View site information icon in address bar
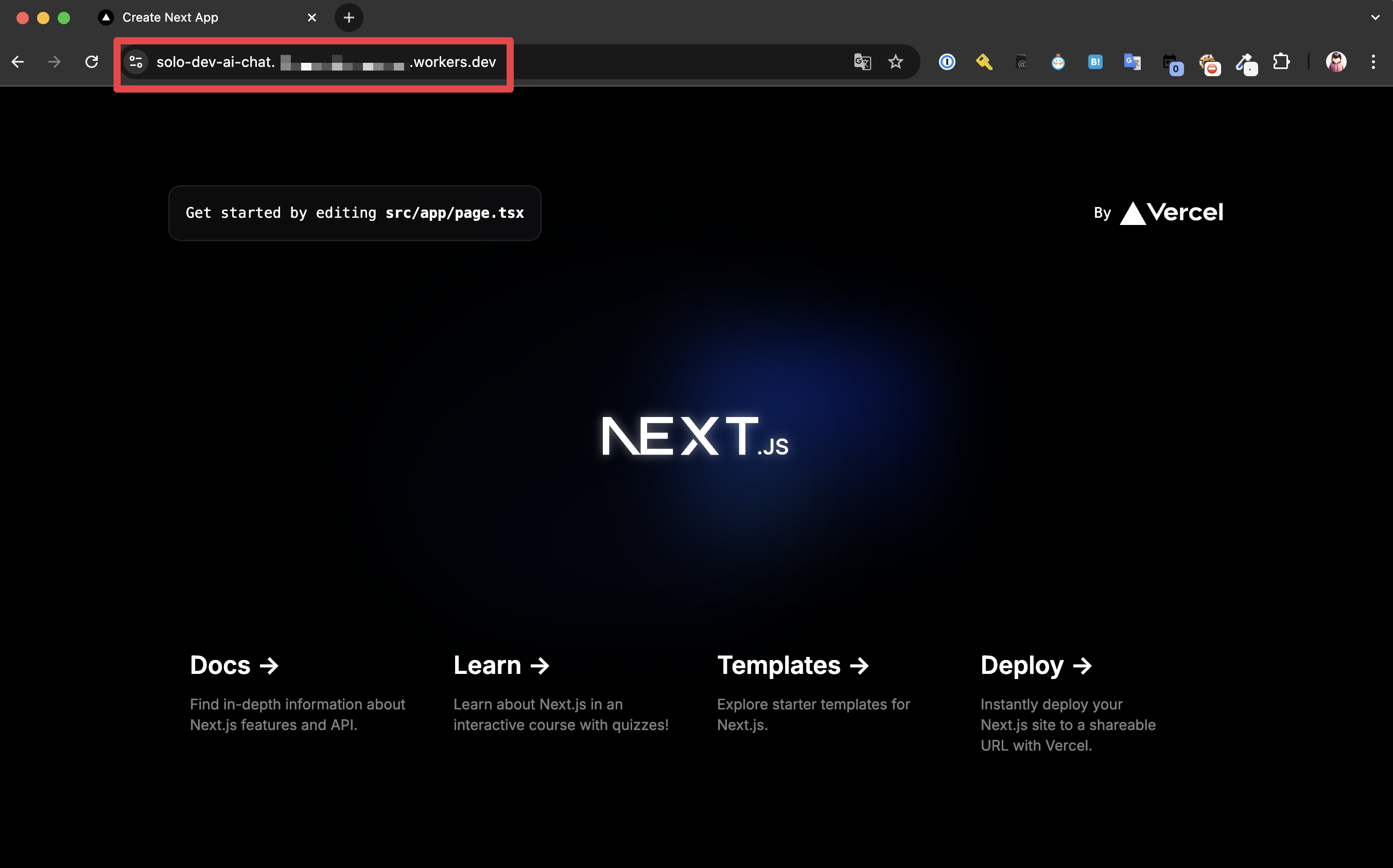1393x868 pixels. pyautogui.click(x=136, y=62)
